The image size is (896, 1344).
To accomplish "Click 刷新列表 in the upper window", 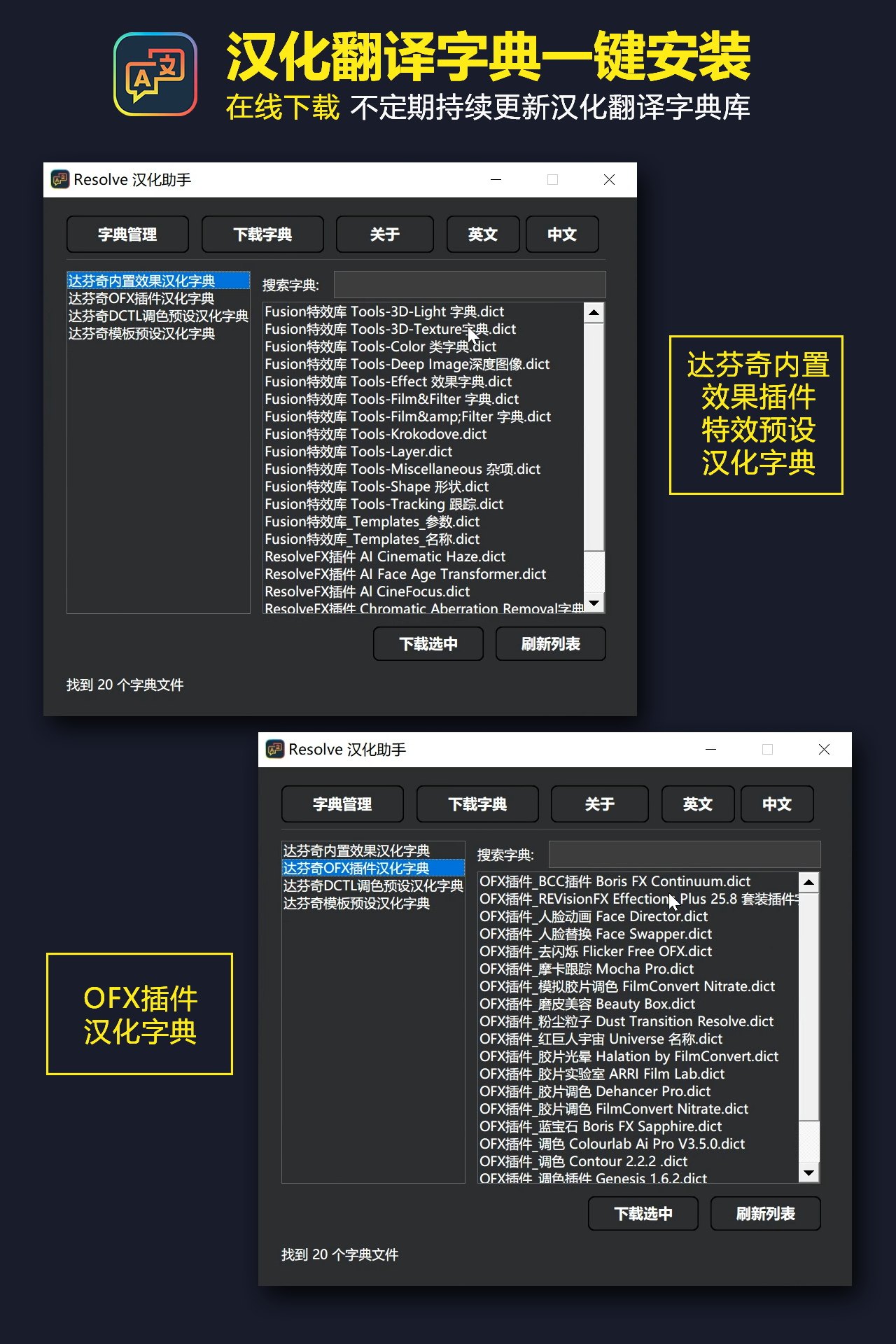I will 551,644.
